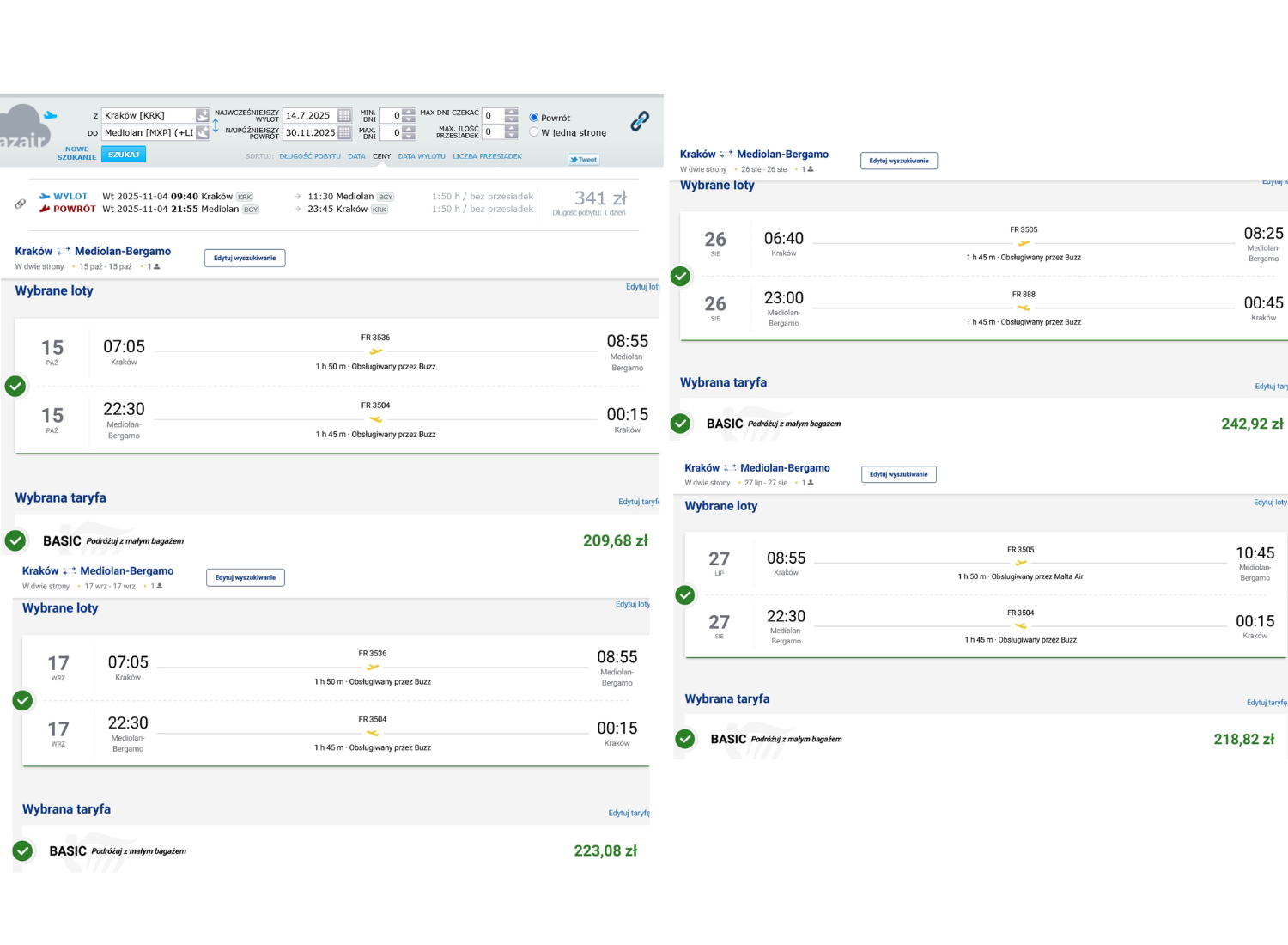Image resolution: width=1288 pixels, height=945 pixels.
Task: Increase the MAX. ILOŚĆ PRZESIADEK value with the up arrow
Action: (x=512, y=129)
